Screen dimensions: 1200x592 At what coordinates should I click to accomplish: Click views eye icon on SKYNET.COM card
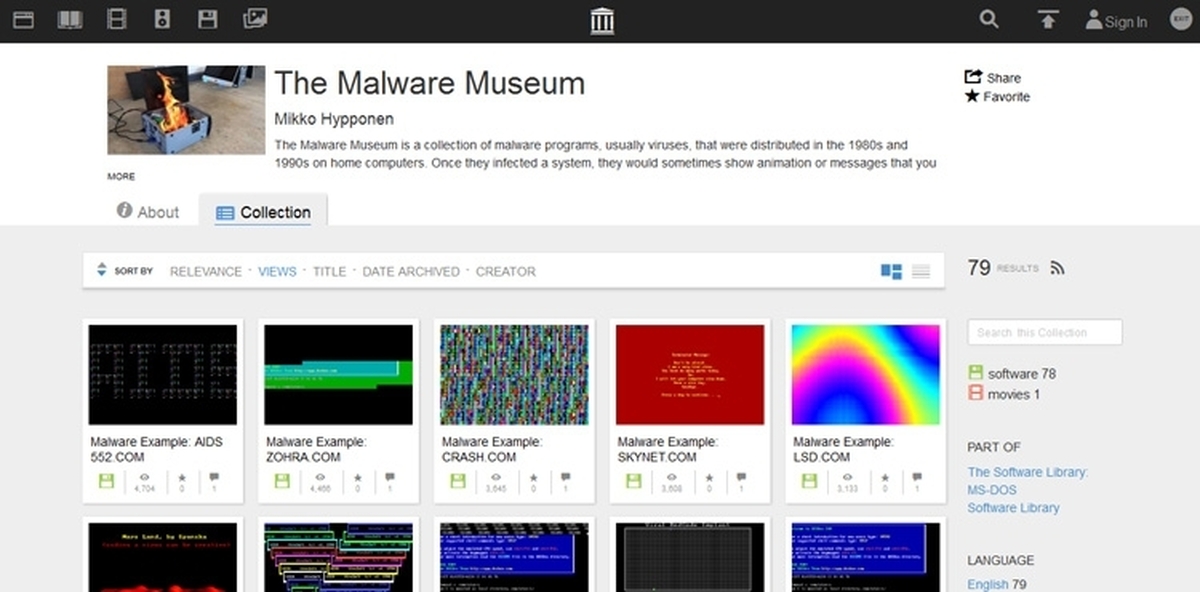670,477
